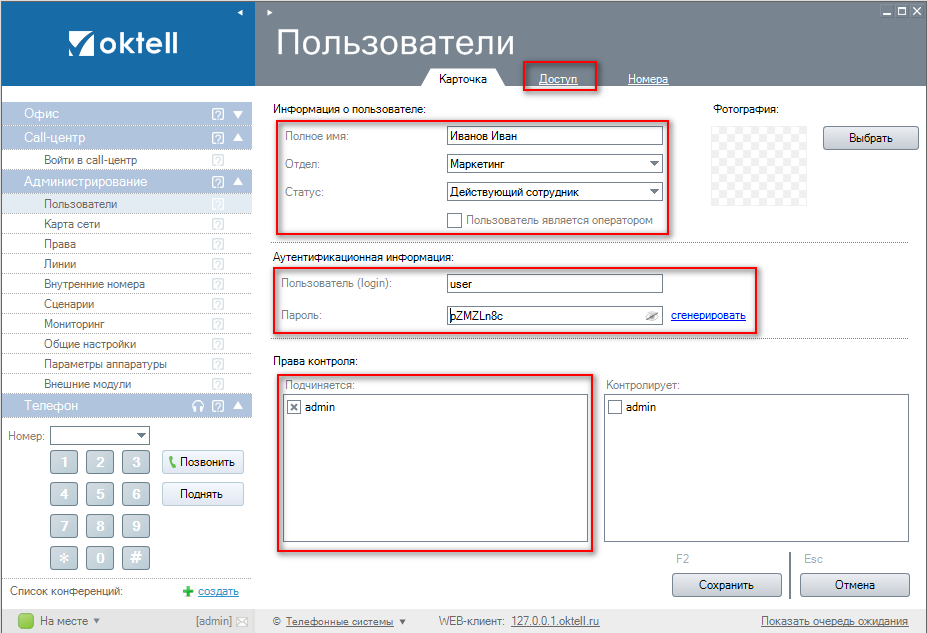Switch to the Номера tab
This screenshot has height=633, width=927.
pyautogui.click(x=648, y=79)
